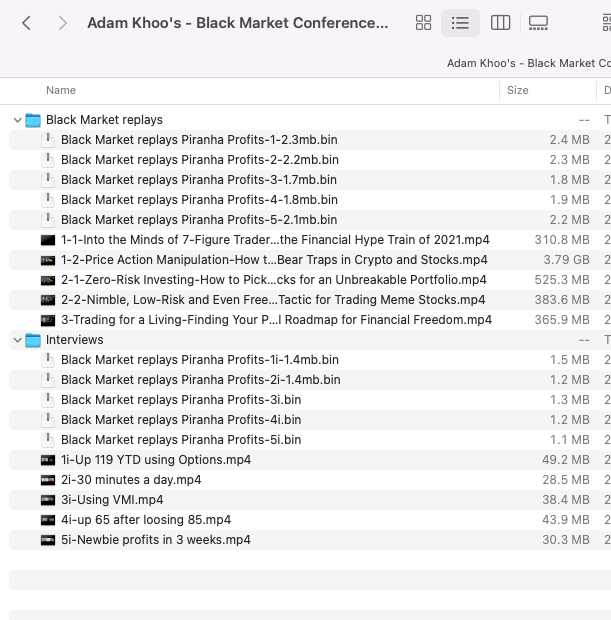Click thumbnail of 4i-up 65 after loosing video
Viewport: 611px width, 620px height.
48,520
